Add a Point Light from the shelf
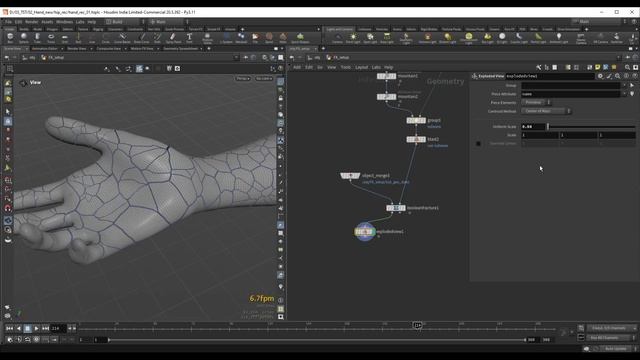The width and height of the screenshot is (640, 360). [x=353, y=38]
